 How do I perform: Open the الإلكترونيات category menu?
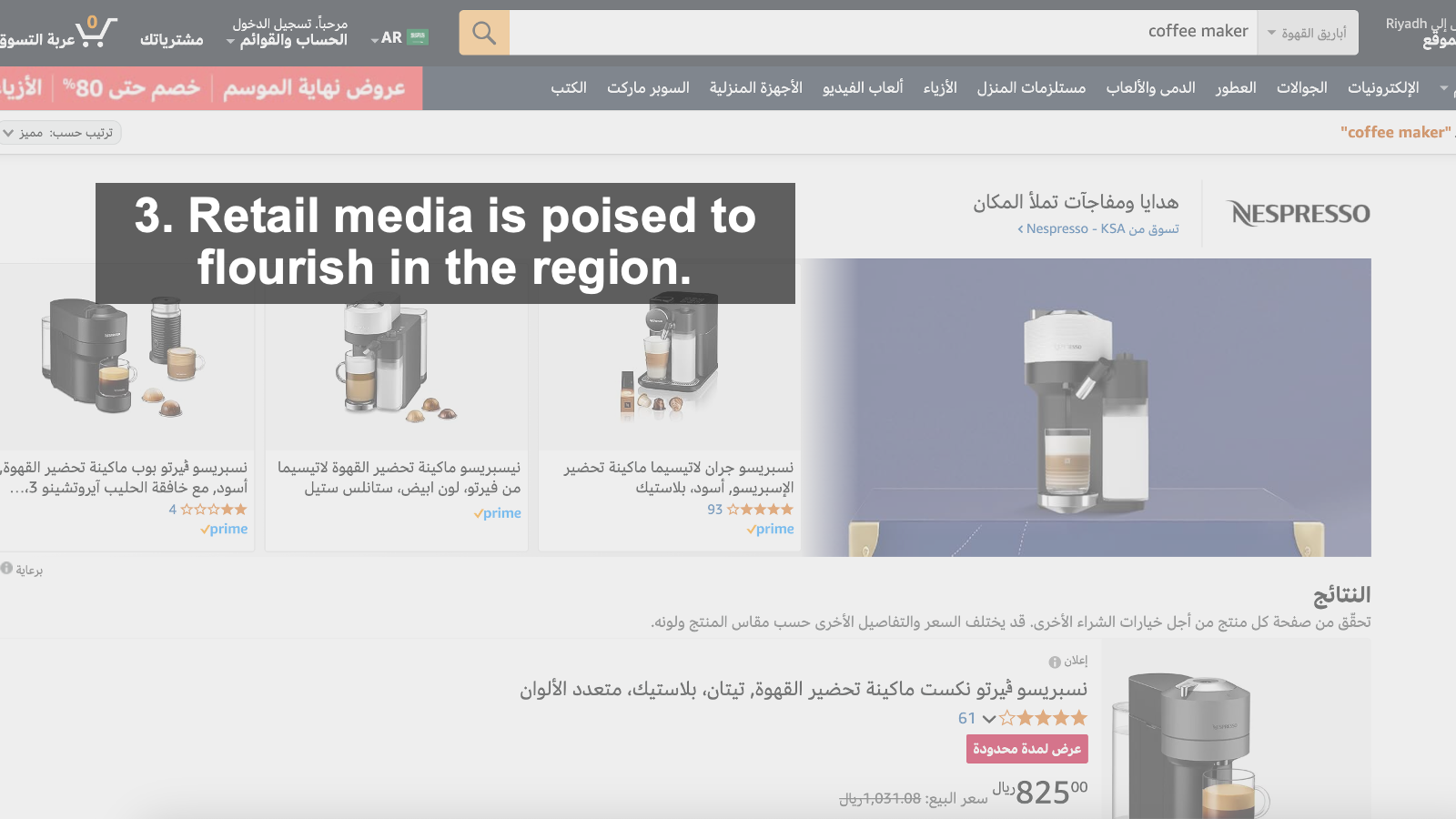point(1383,88)
